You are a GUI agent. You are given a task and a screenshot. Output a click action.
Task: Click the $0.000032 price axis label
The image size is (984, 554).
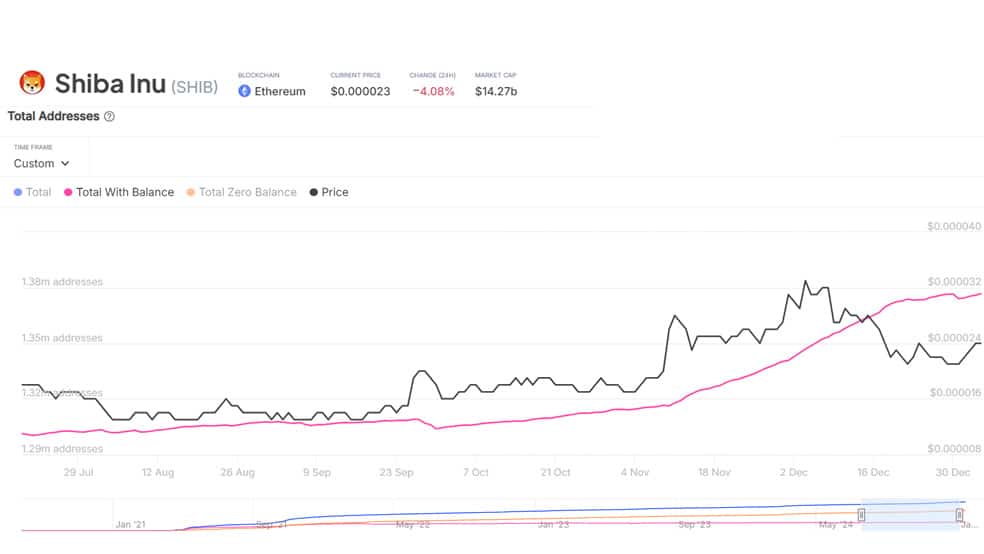954,282
